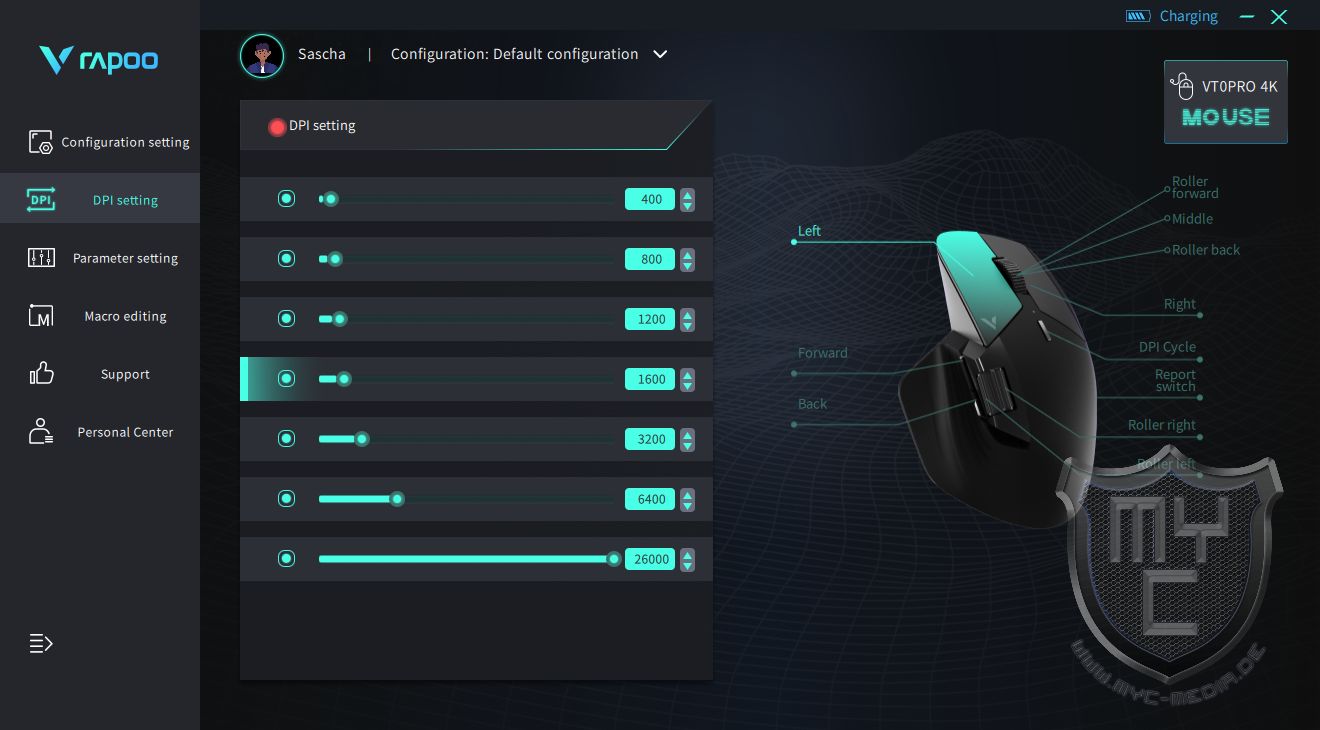Select the 26000 DPI radio button
This screenshot has width=1320, height=730.
tap(287, 559)
